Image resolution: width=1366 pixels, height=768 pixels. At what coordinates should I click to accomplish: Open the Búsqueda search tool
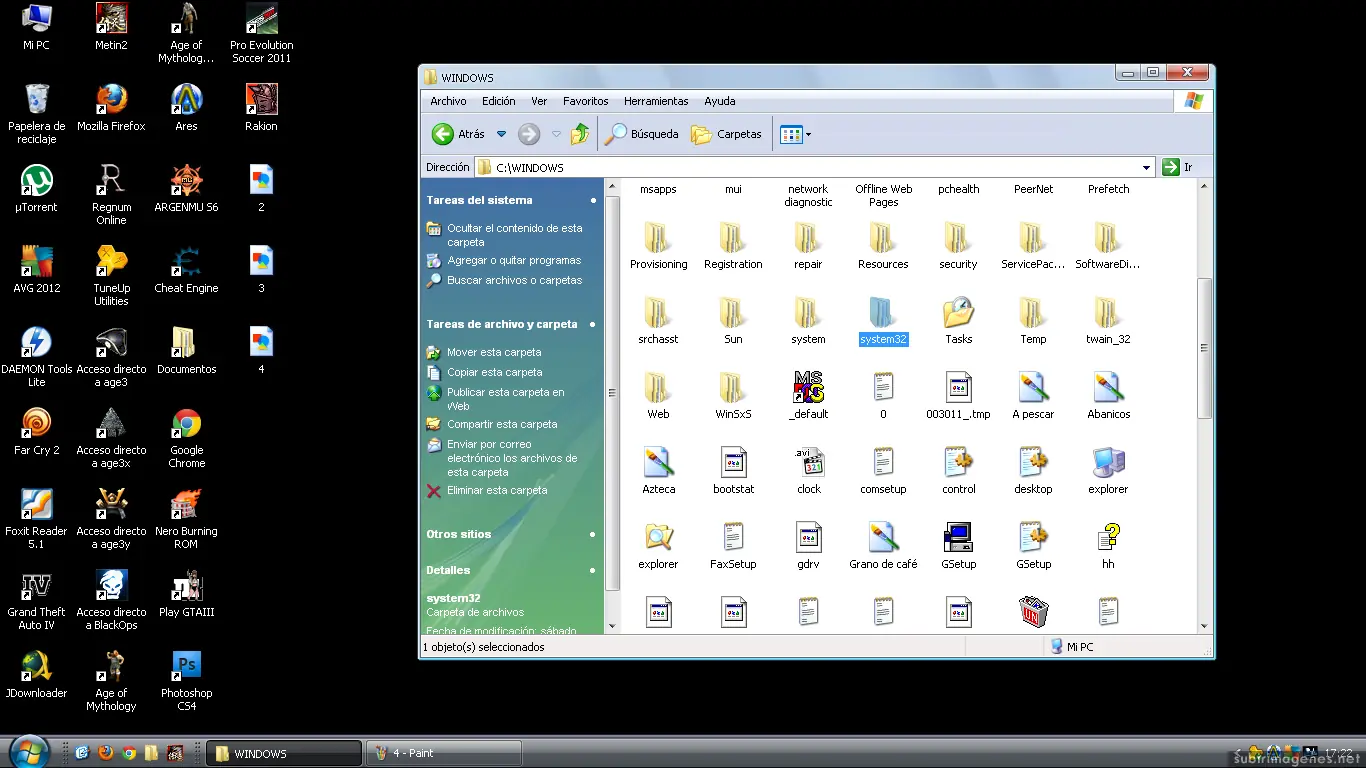(x=642, y=134)
